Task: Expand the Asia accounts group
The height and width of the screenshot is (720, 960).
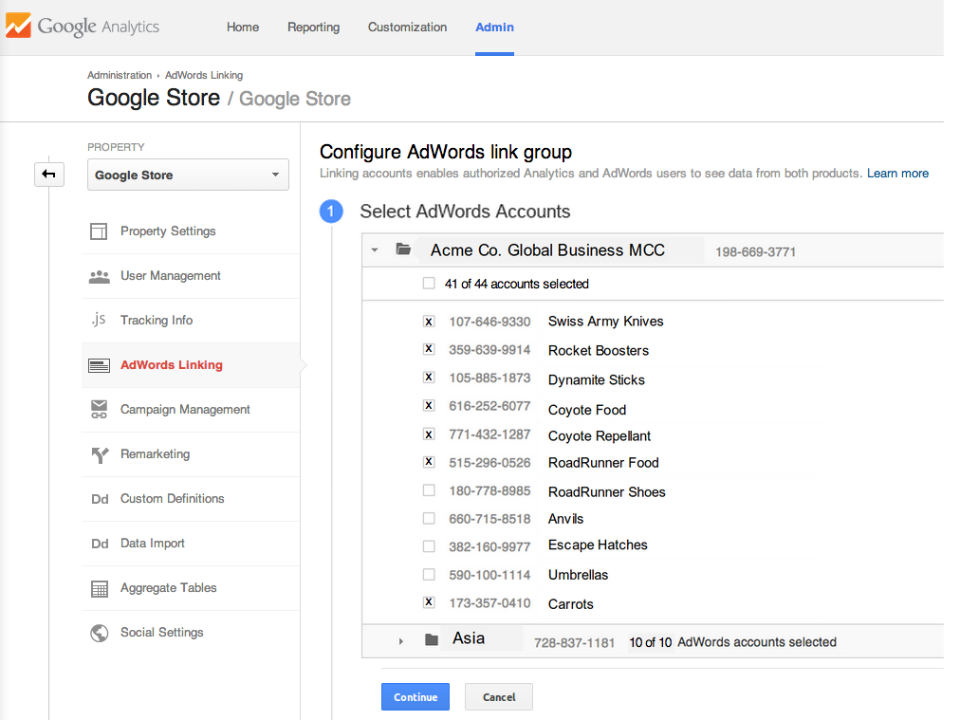Action: click(x=401, y=642)
